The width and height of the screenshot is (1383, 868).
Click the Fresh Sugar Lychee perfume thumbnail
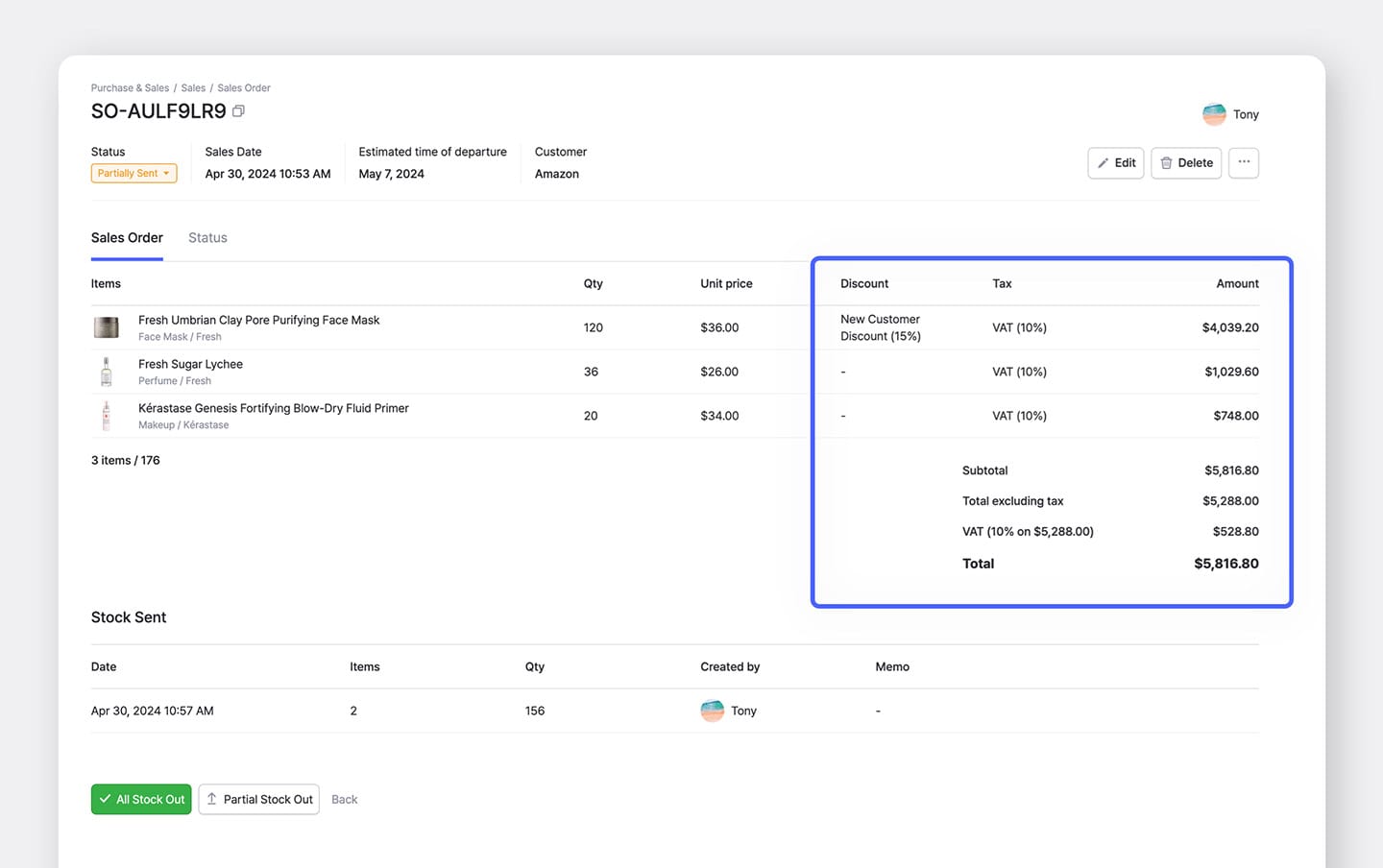[107, 372]
